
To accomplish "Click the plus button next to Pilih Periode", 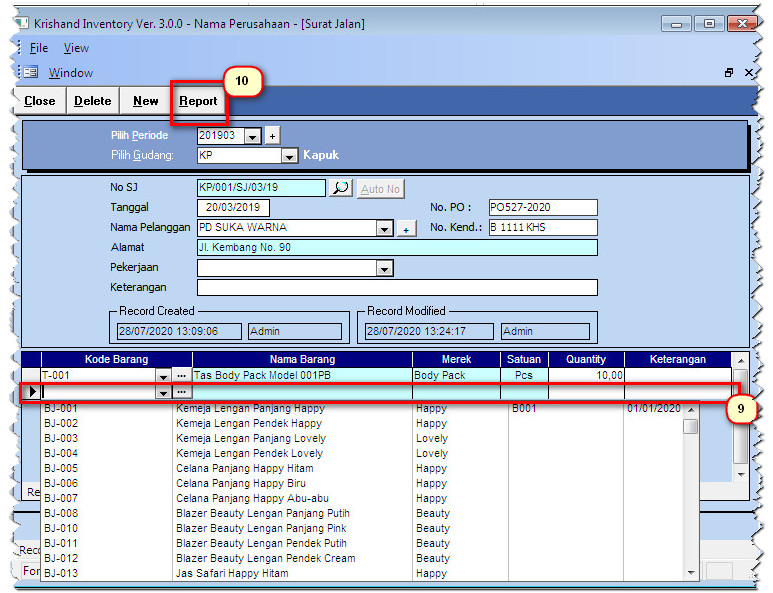I will [x=272, y=136].
